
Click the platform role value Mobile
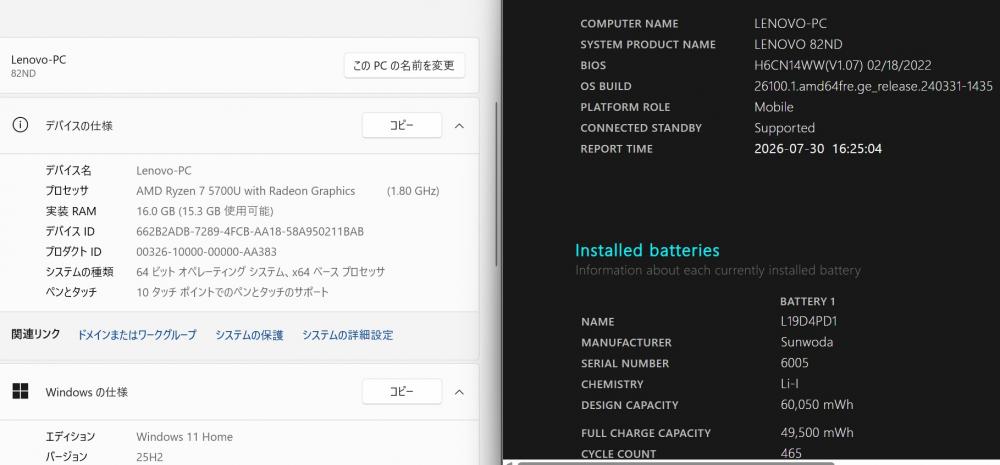pyautogui.click(x=774, y=107)
